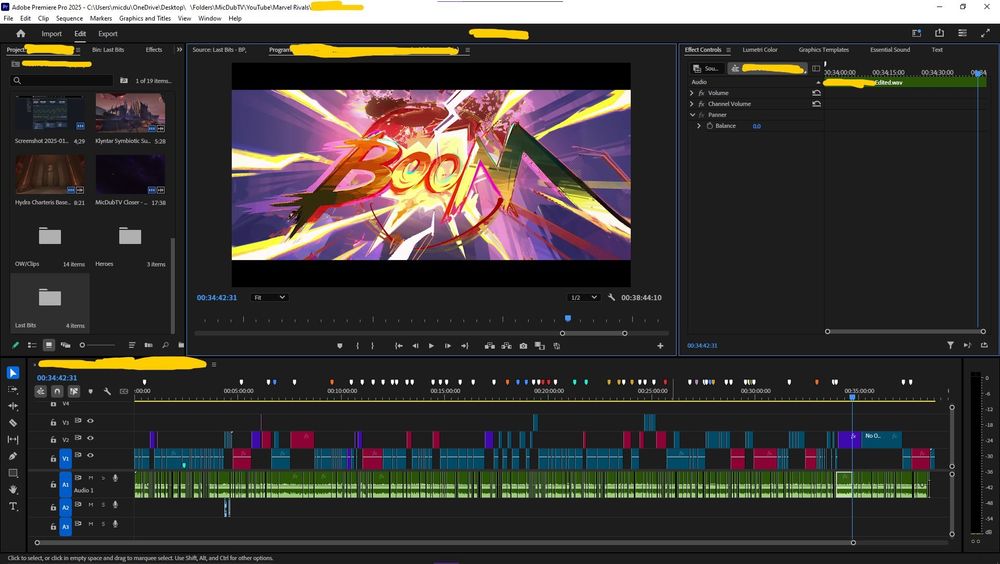1000x564 pixels.
Task: Switch Project panel to freeform view
Action: coord(65,345)
